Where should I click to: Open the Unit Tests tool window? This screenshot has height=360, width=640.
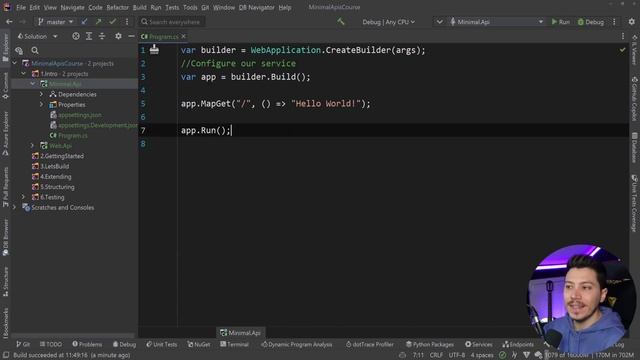tap(162, 344)
